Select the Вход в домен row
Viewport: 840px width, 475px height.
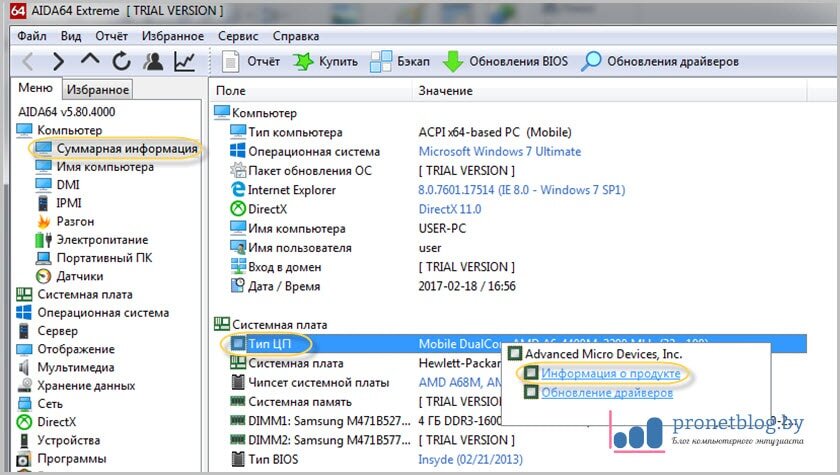tap(509, 267)
